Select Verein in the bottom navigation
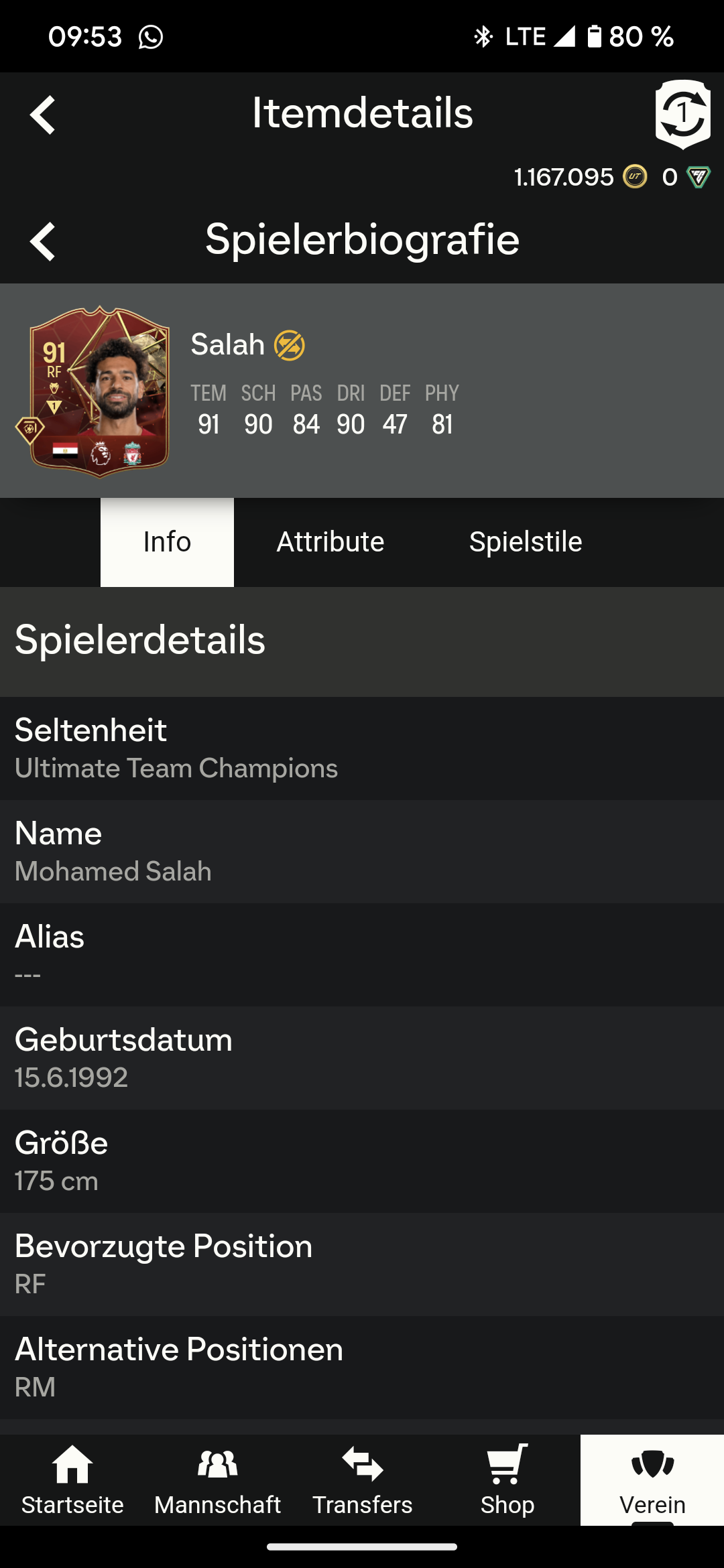The width and height of the screenshot is (724, 1568). [652, 1480]
